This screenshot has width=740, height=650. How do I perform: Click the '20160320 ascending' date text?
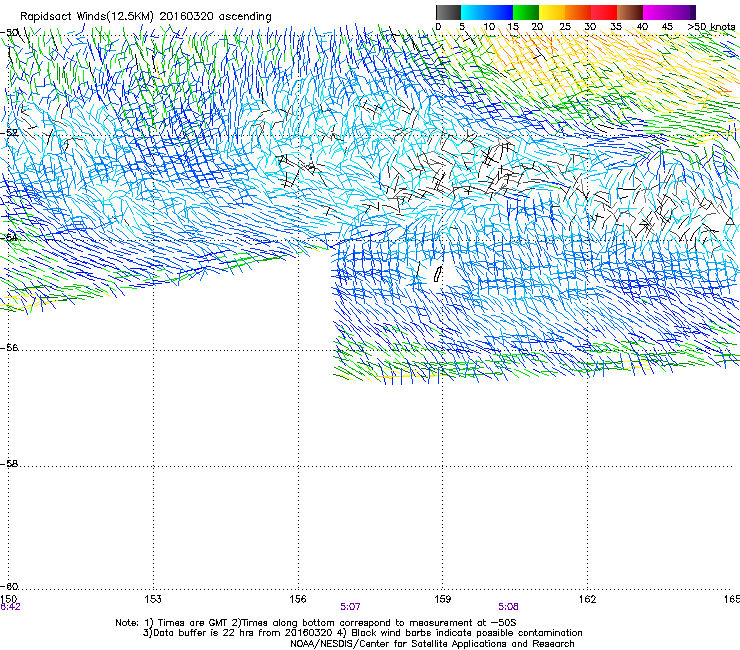click(x=215, y=17)
